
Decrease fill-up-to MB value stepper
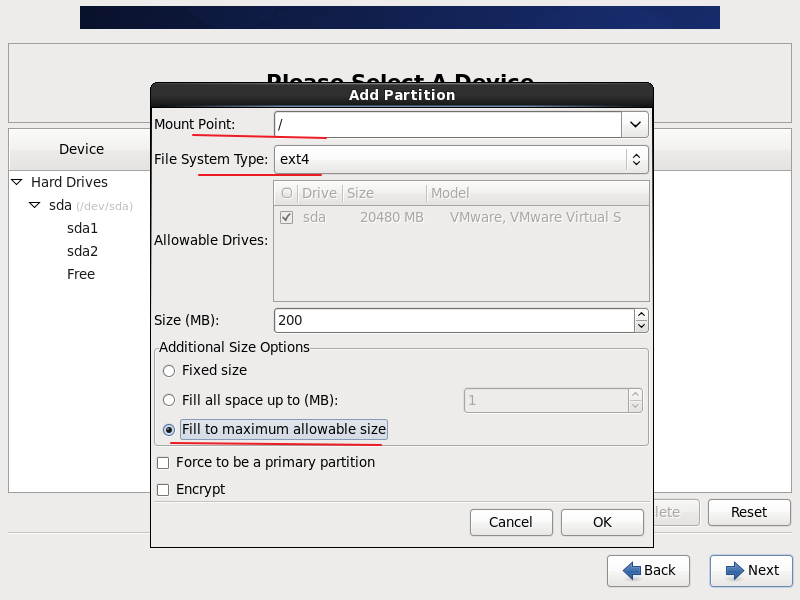pos(635,407)
